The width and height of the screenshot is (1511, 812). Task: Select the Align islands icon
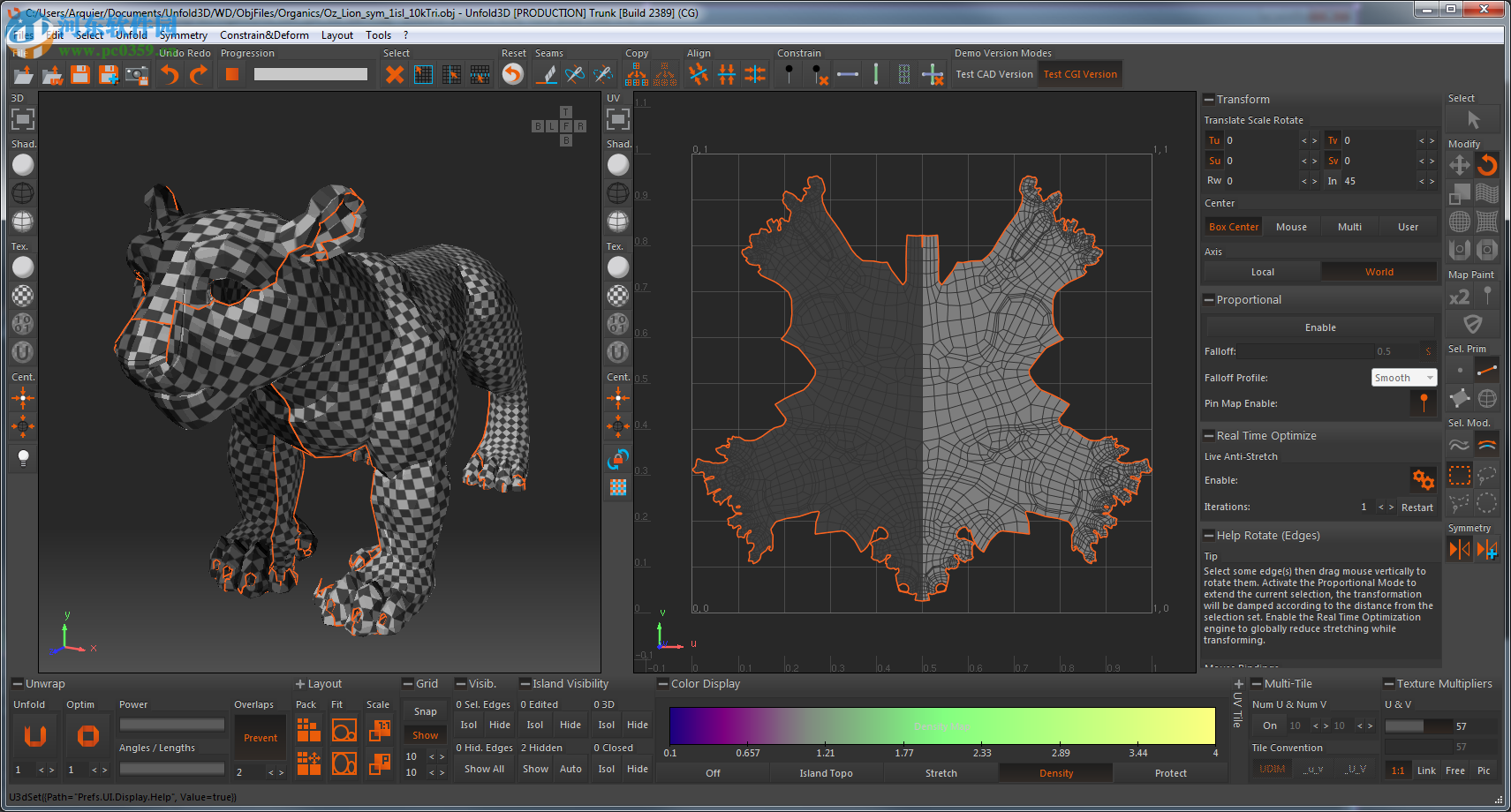(699, 74)
